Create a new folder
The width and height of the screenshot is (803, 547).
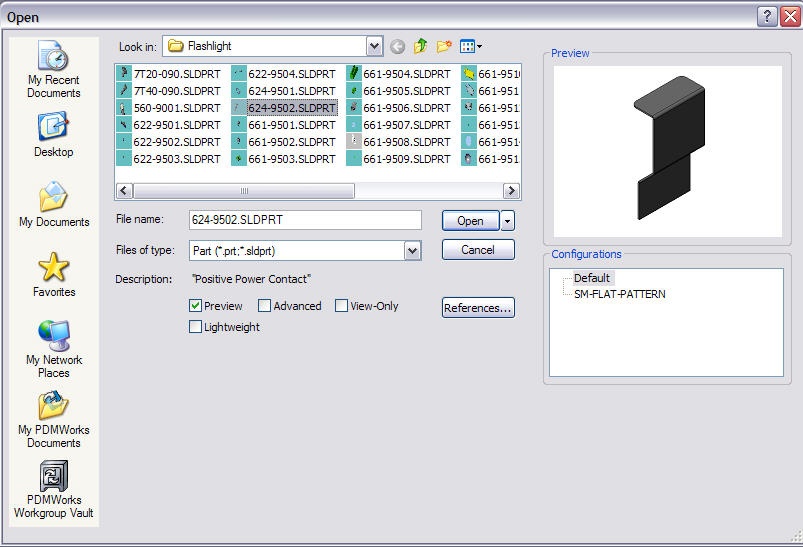click(444, 46)
